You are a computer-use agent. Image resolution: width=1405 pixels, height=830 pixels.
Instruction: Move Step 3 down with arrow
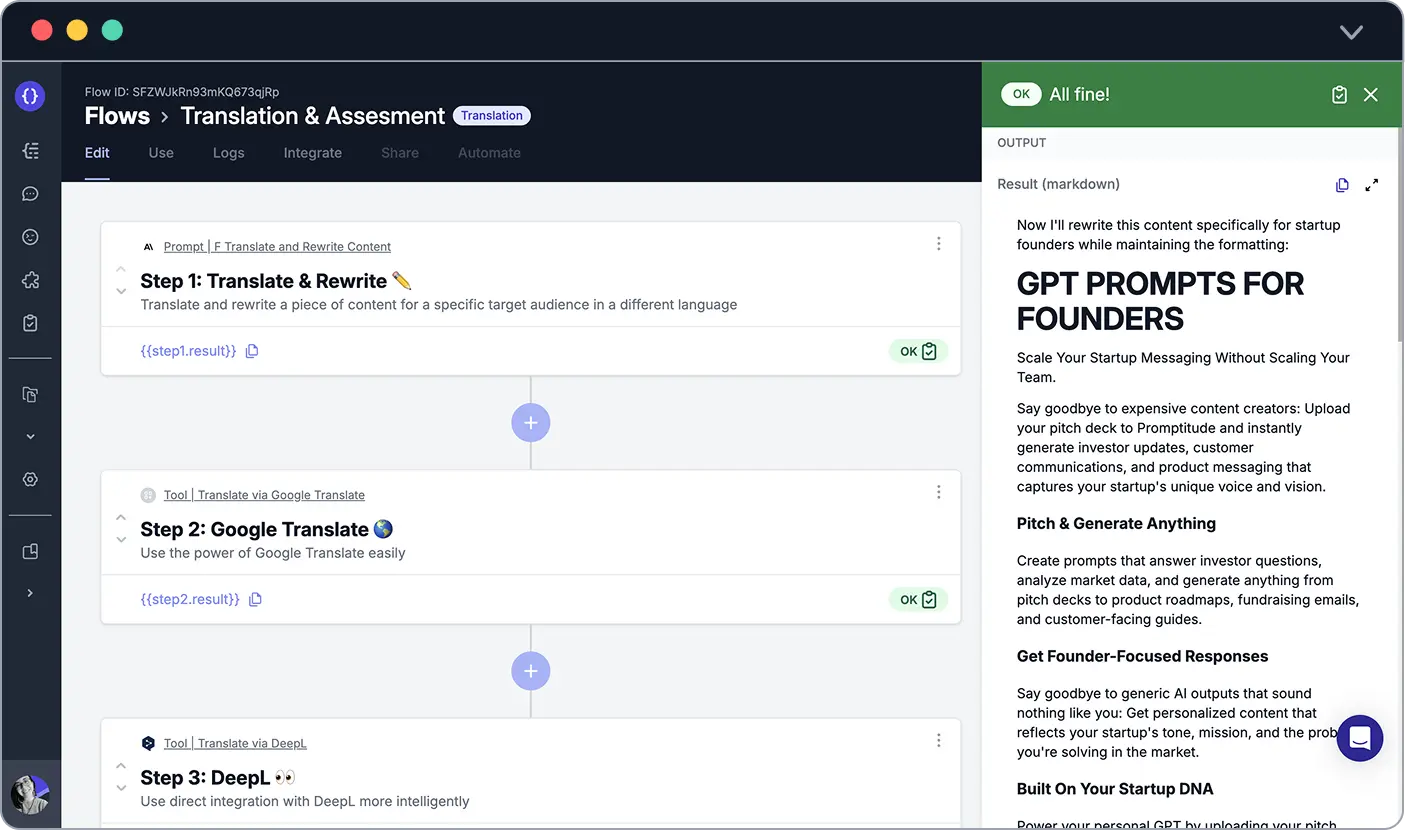(x=121, y=788)
